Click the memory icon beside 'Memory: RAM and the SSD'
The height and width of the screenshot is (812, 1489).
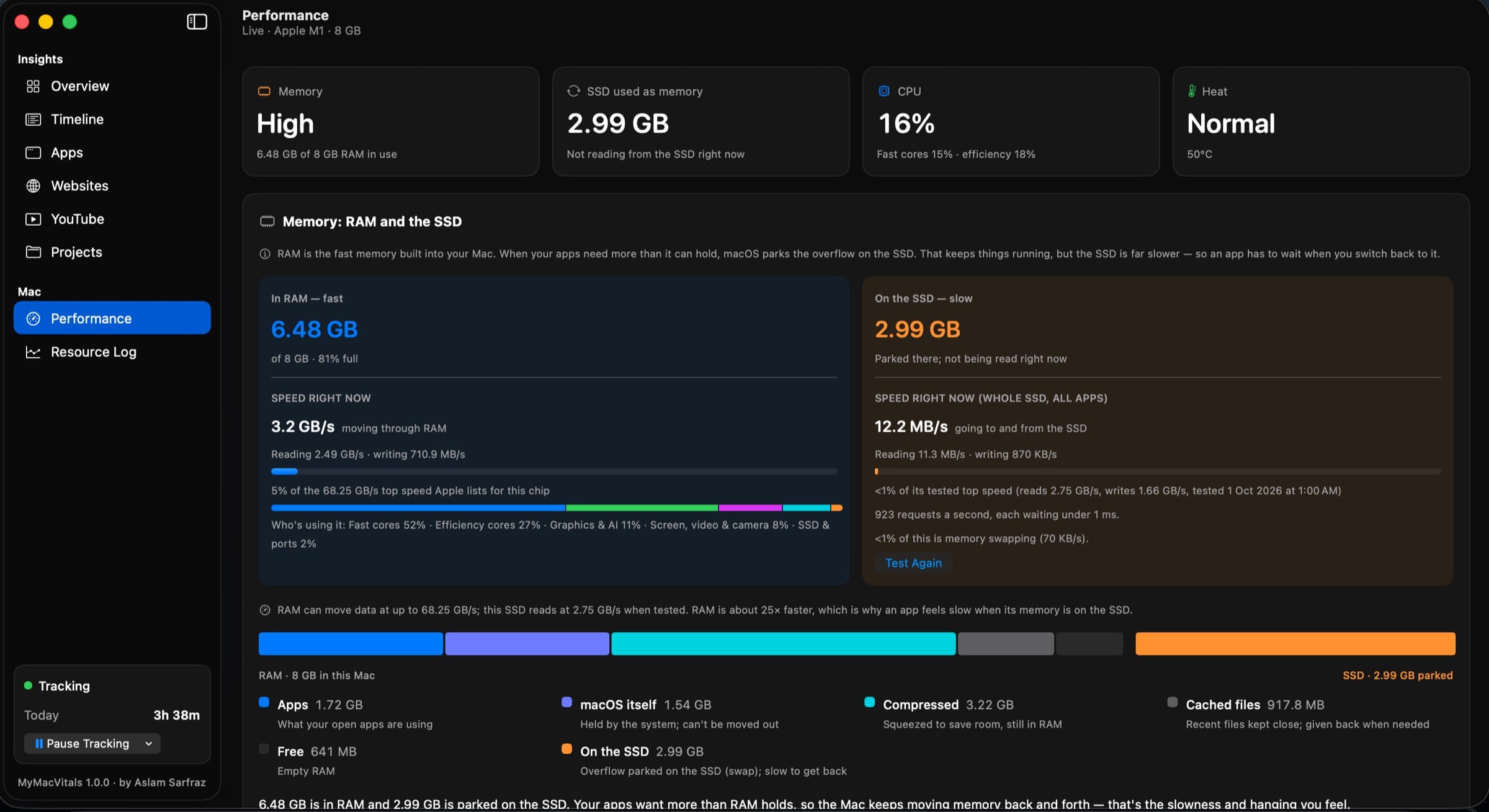tap(267, 221)
